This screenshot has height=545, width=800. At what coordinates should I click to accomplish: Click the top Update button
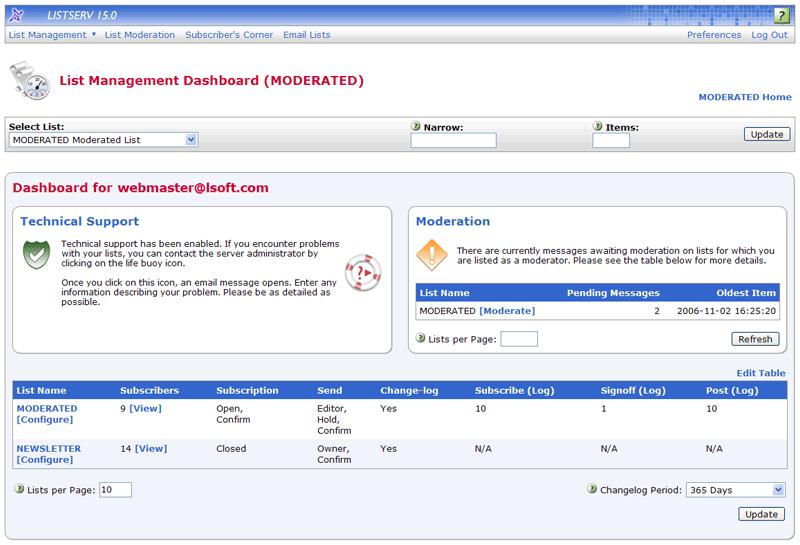pos(767,134)
